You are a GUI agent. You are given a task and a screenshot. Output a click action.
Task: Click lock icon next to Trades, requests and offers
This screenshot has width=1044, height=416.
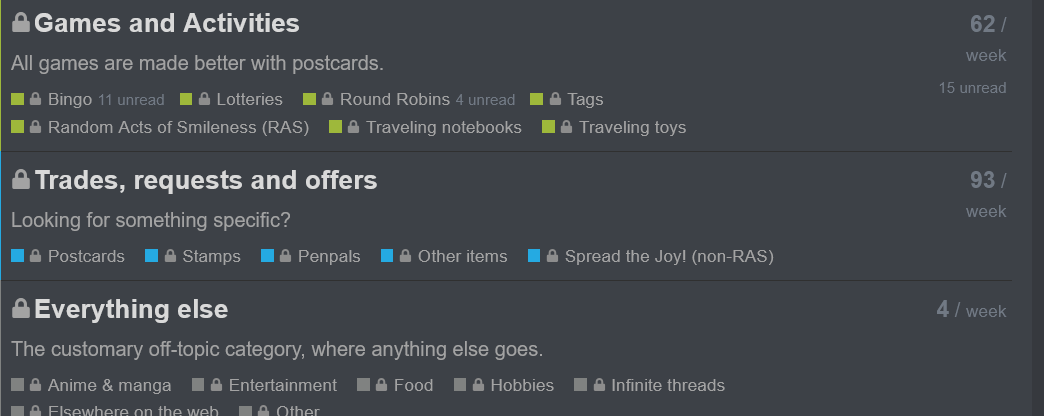point(21,179)
